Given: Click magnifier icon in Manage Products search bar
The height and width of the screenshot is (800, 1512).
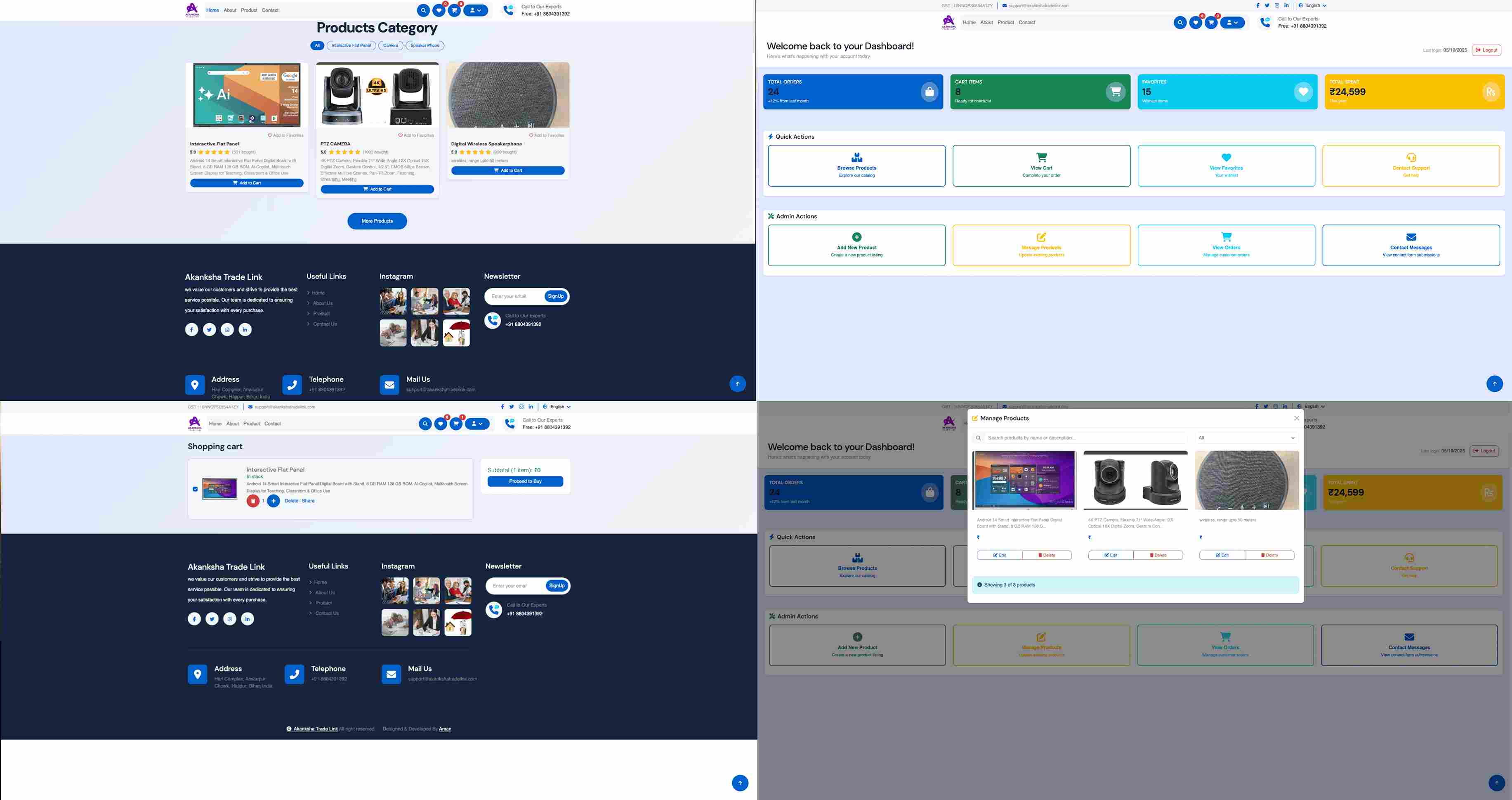Looking at the screenshot, I should 979,438.
